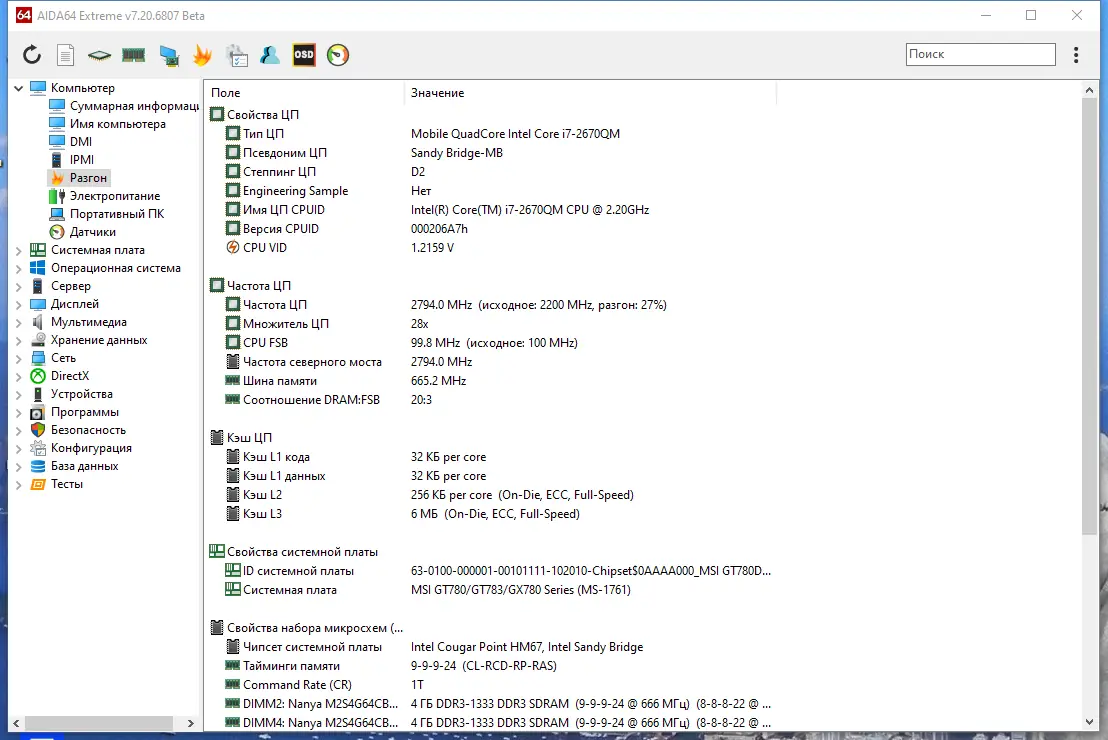
Task: Expand the Конфигурация node
Action: coord(18,449)
